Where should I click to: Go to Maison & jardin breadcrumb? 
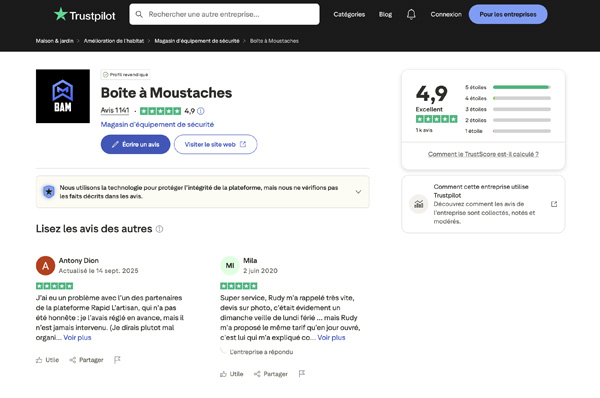54,41
